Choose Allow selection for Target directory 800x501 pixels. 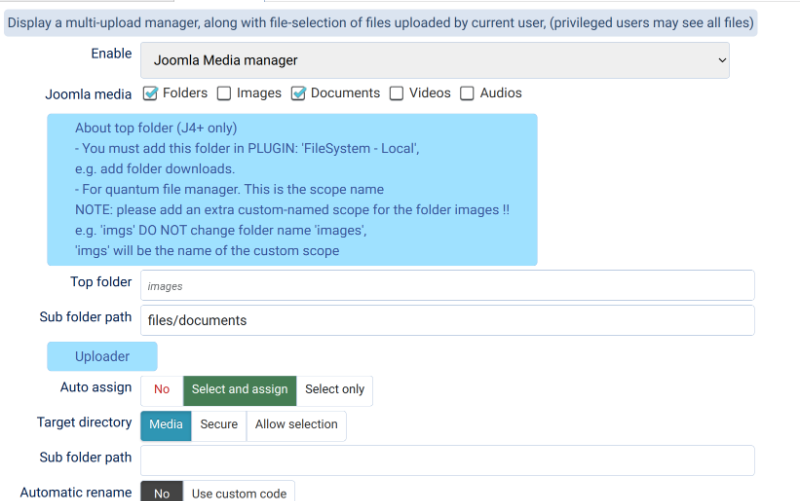coord(296,425)
